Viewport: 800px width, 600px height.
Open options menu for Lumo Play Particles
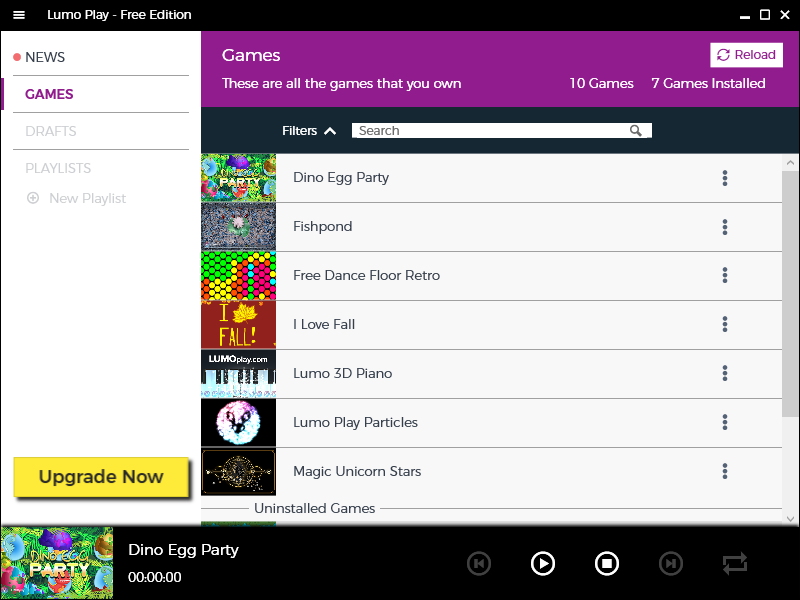tap(724, 422)
